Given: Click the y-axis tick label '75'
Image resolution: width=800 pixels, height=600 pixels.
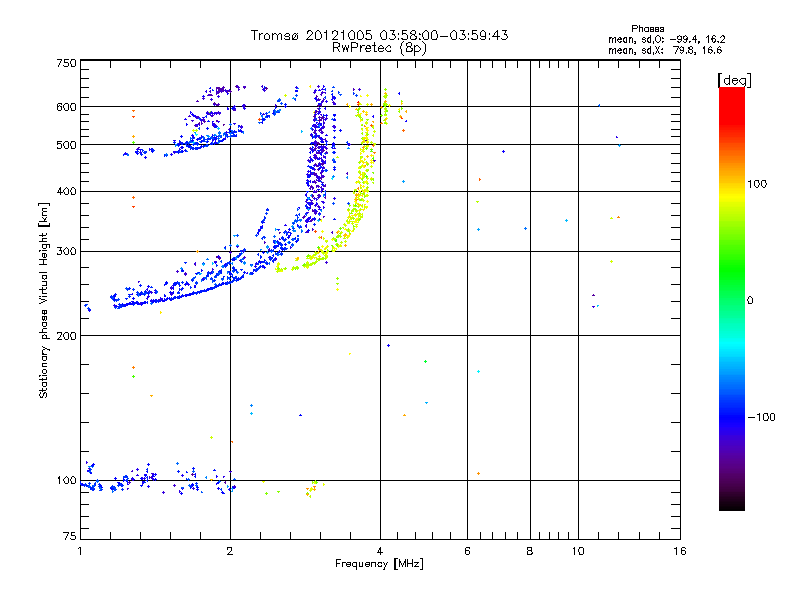Looking at the screenshot, I should click(70, 536).
